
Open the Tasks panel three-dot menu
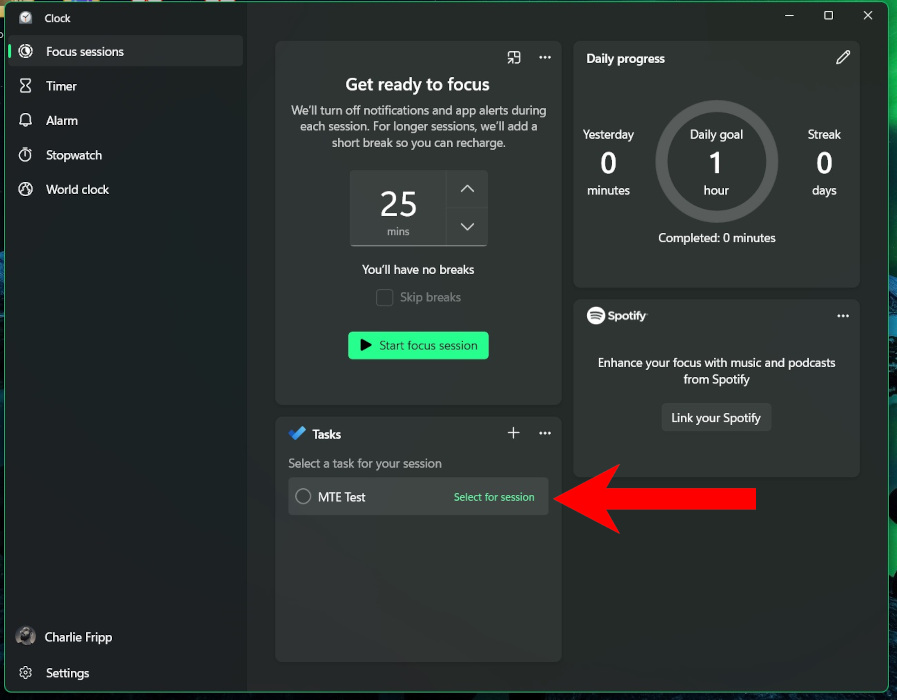tap(545, 433)
